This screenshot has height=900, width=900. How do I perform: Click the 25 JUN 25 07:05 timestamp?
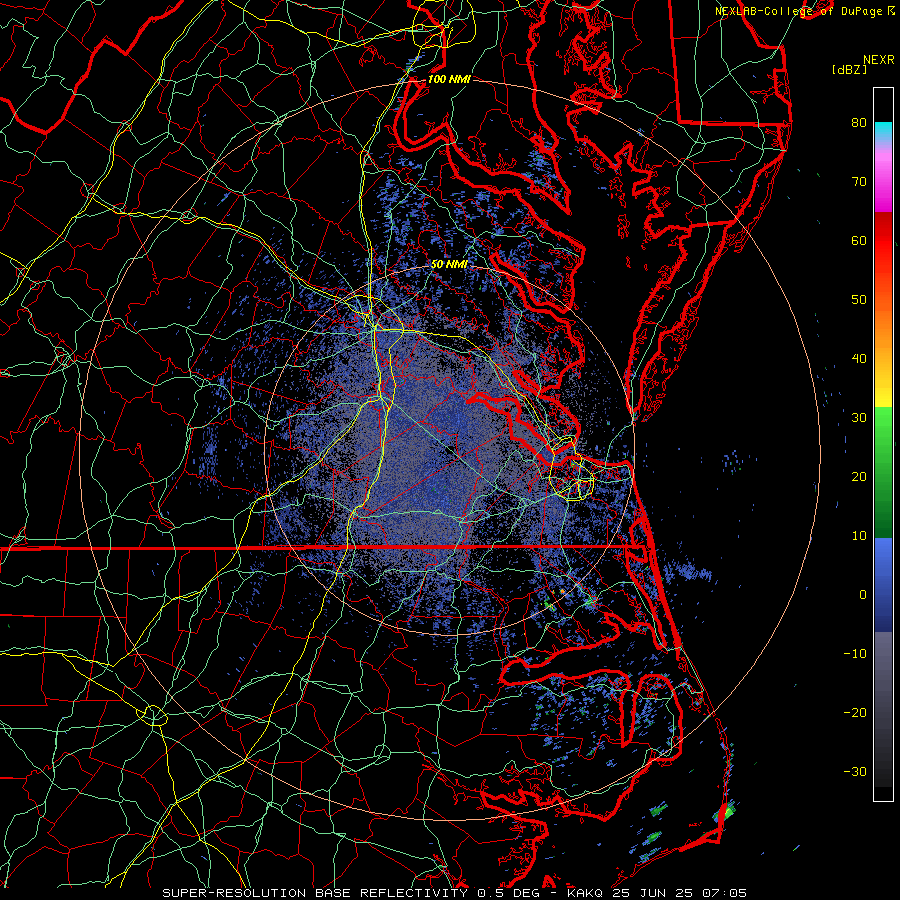pos(680,893)
